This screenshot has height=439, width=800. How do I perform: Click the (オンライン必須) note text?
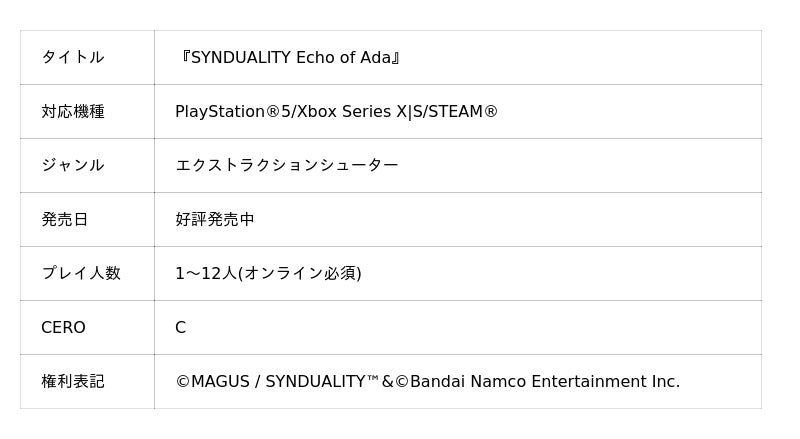(300, 274)
